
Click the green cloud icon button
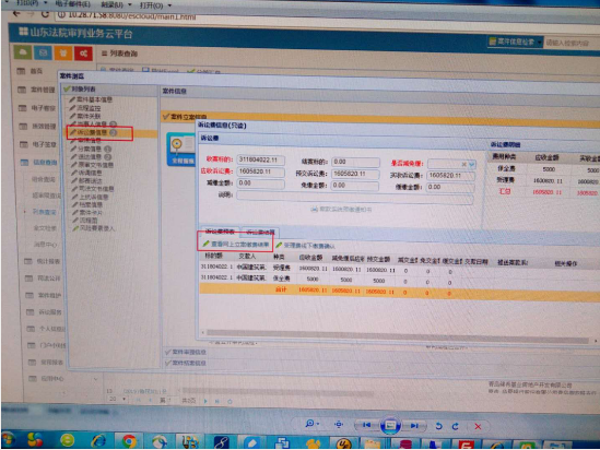click(x=22, y=52)
